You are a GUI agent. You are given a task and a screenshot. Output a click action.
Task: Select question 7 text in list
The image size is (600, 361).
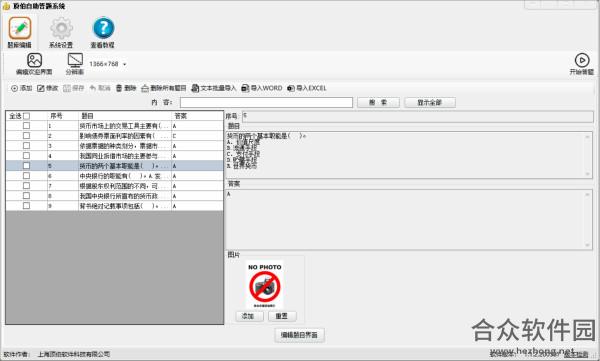[125, 186]
